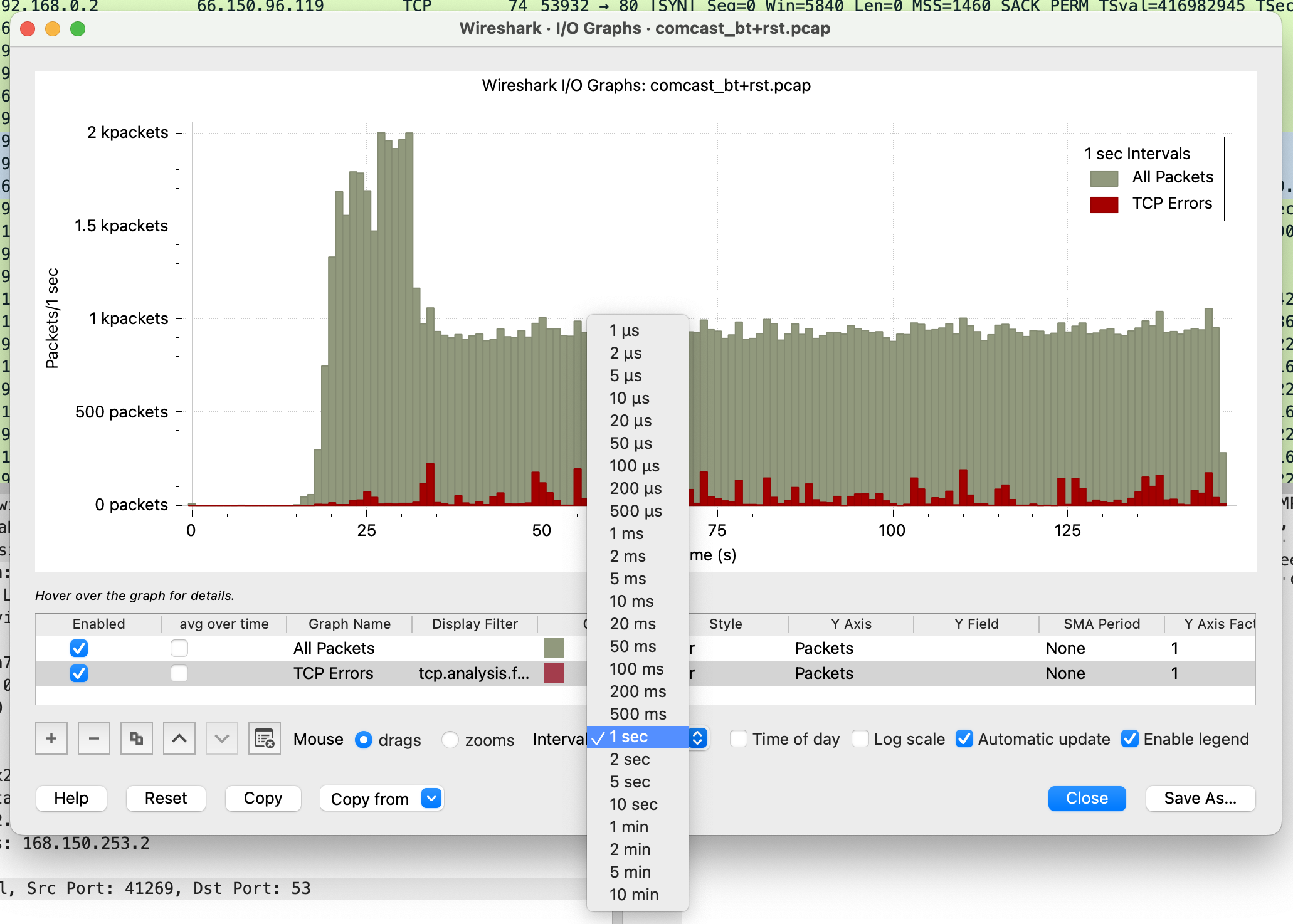Click the TCP Errors display filter field
Screen dimensions: 1293x924
pyautogui.click(x=474, y=673)
